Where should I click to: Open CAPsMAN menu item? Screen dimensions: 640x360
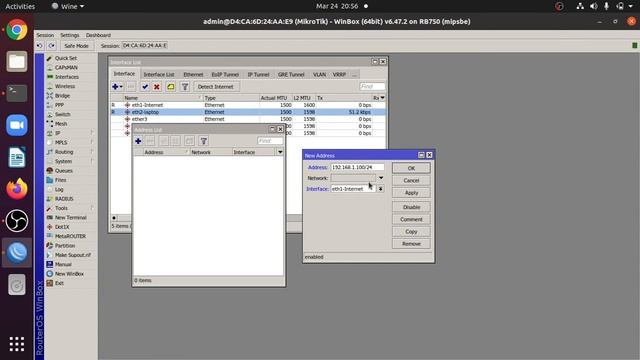click(x=66, y=68)
